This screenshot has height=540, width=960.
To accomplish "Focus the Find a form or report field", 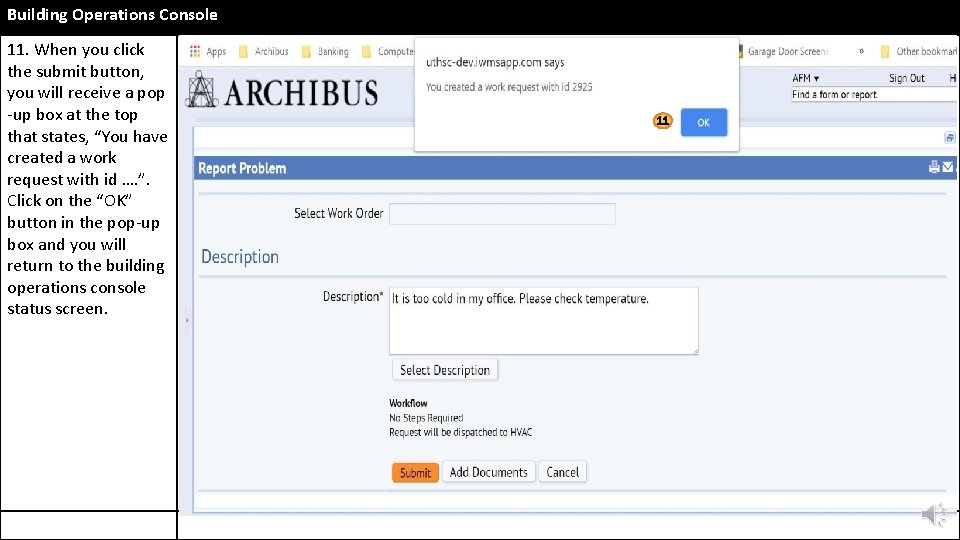I will coord(874,95).
